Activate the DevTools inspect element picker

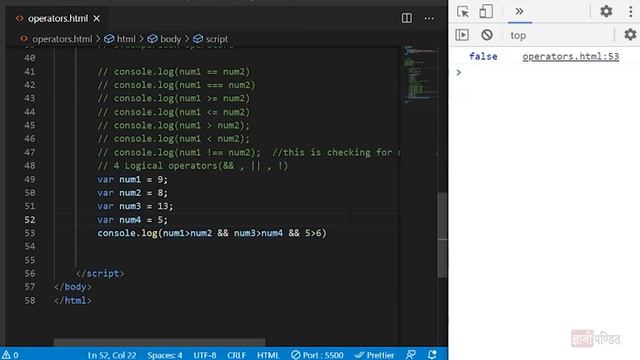click(x=463, y=11)
